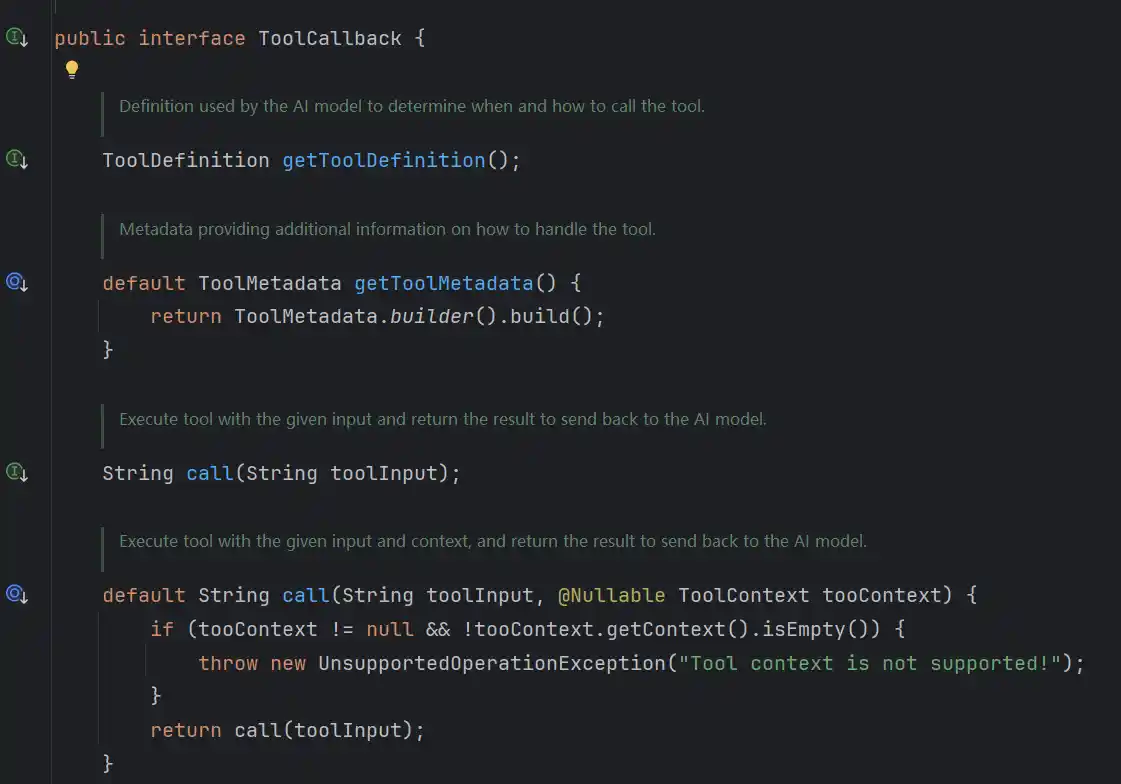
Task: Click the gutter icon next to getToolDefinition
Action: click(17, 159)
